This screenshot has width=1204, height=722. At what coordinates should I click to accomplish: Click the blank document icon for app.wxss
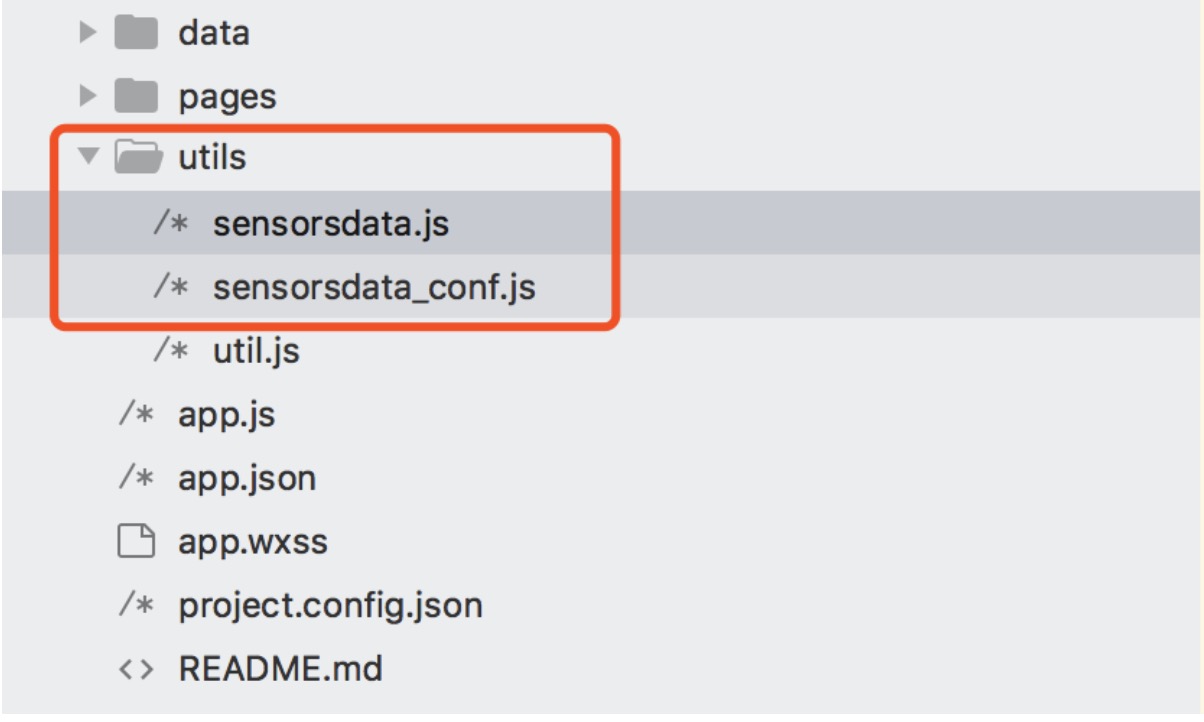137,543
